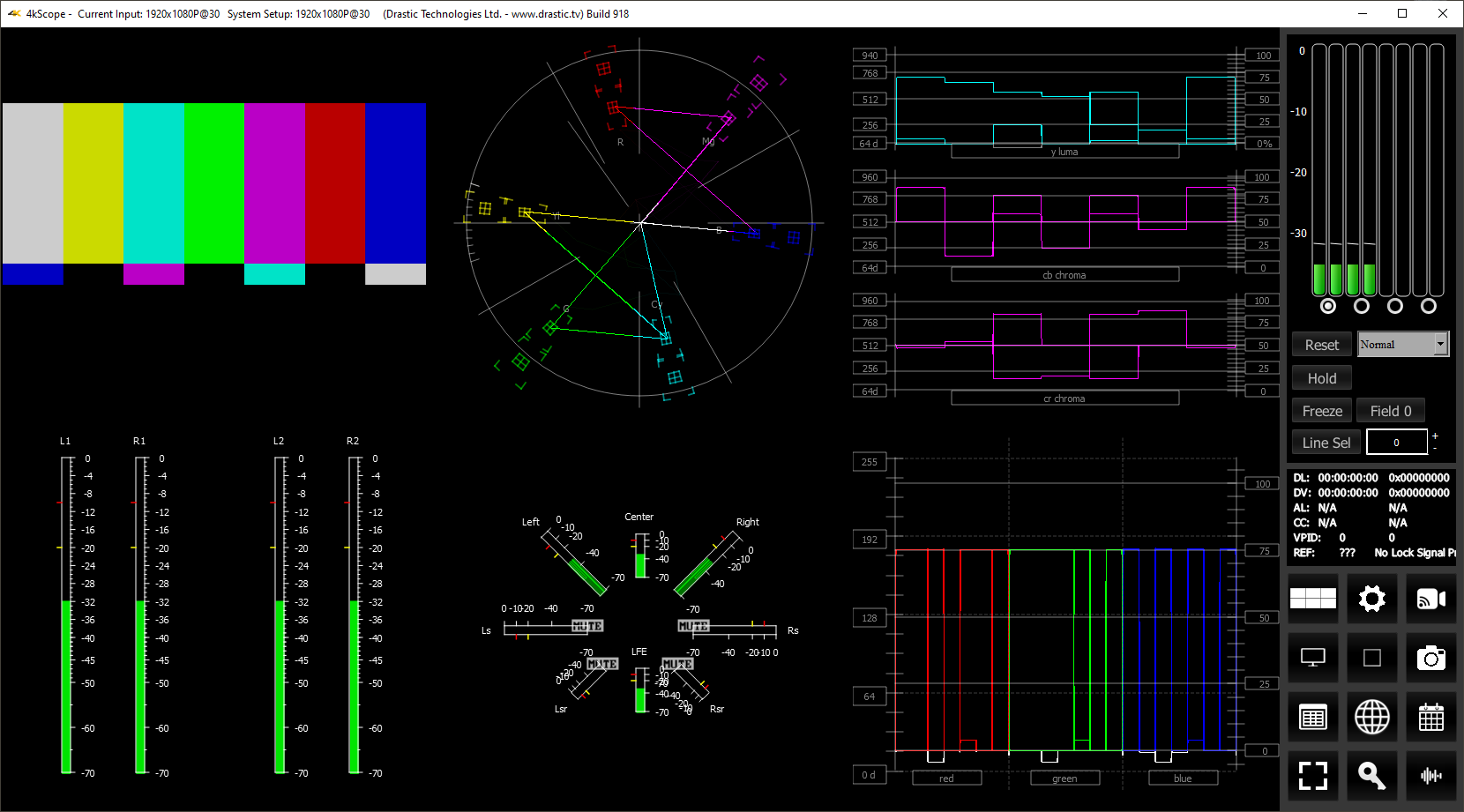Image resolution: width=1464 pixels, height=812 pixels.
Task: Select the third audio channel pair radio button
Action: 1395,306
